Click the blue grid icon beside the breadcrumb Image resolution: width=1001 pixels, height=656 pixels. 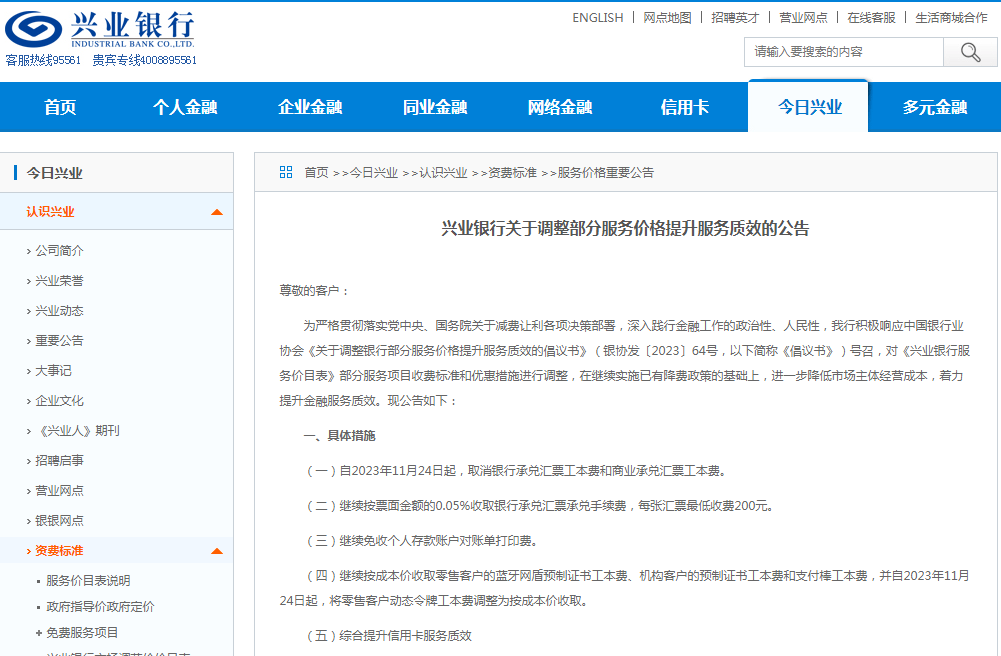(285, 171)
